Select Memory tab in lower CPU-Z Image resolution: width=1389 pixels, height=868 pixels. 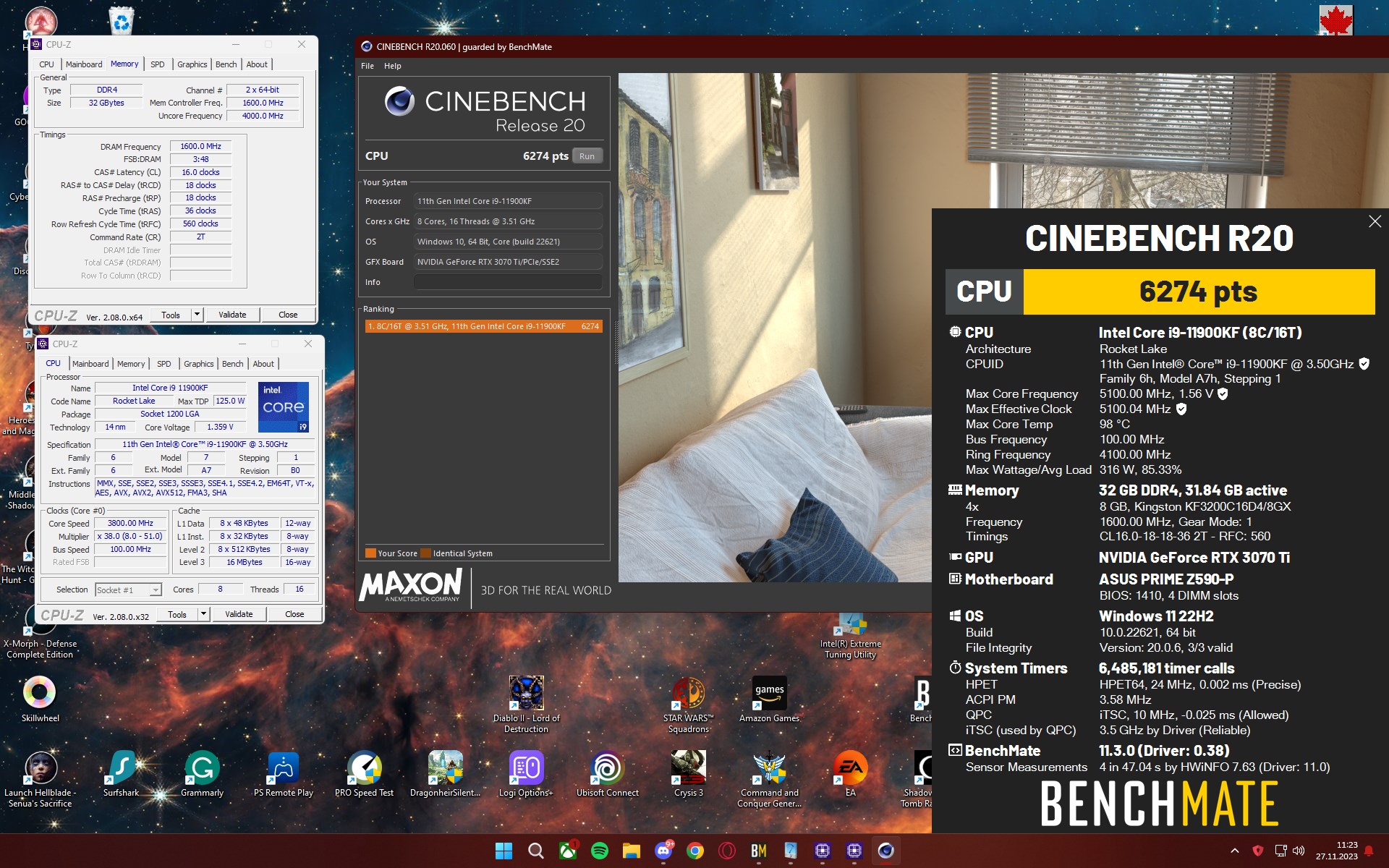point(131,364)
